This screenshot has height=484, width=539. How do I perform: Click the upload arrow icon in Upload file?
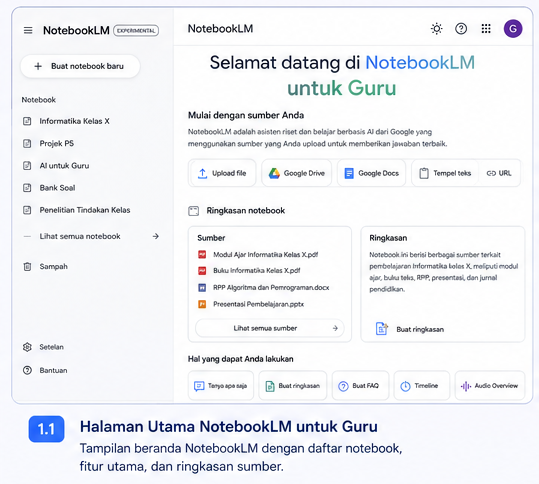tap(202, 173)
